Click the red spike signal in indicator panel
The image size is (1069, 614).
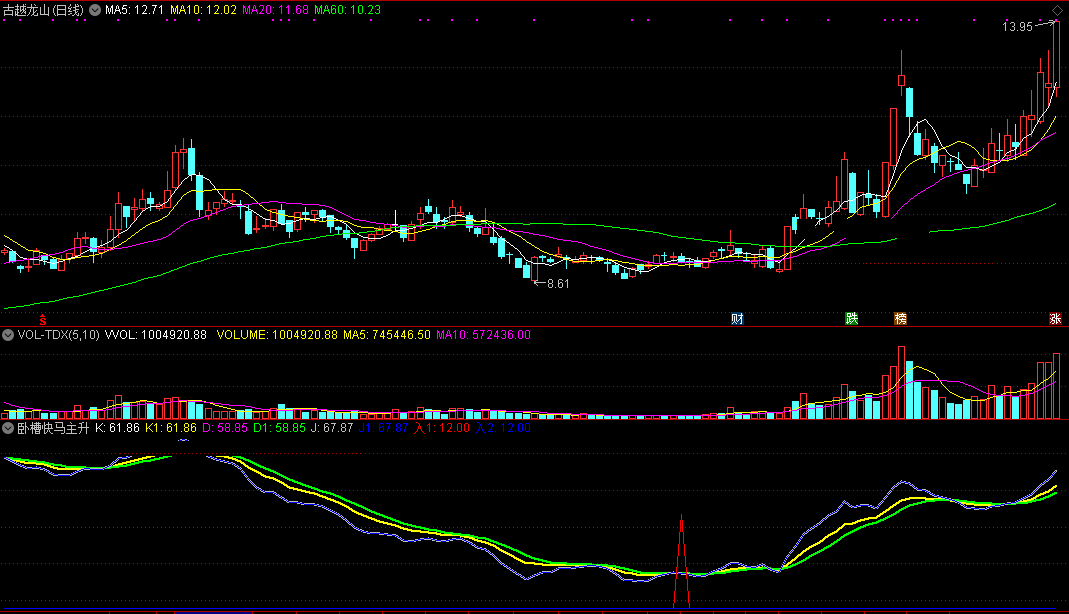[681, 560]
